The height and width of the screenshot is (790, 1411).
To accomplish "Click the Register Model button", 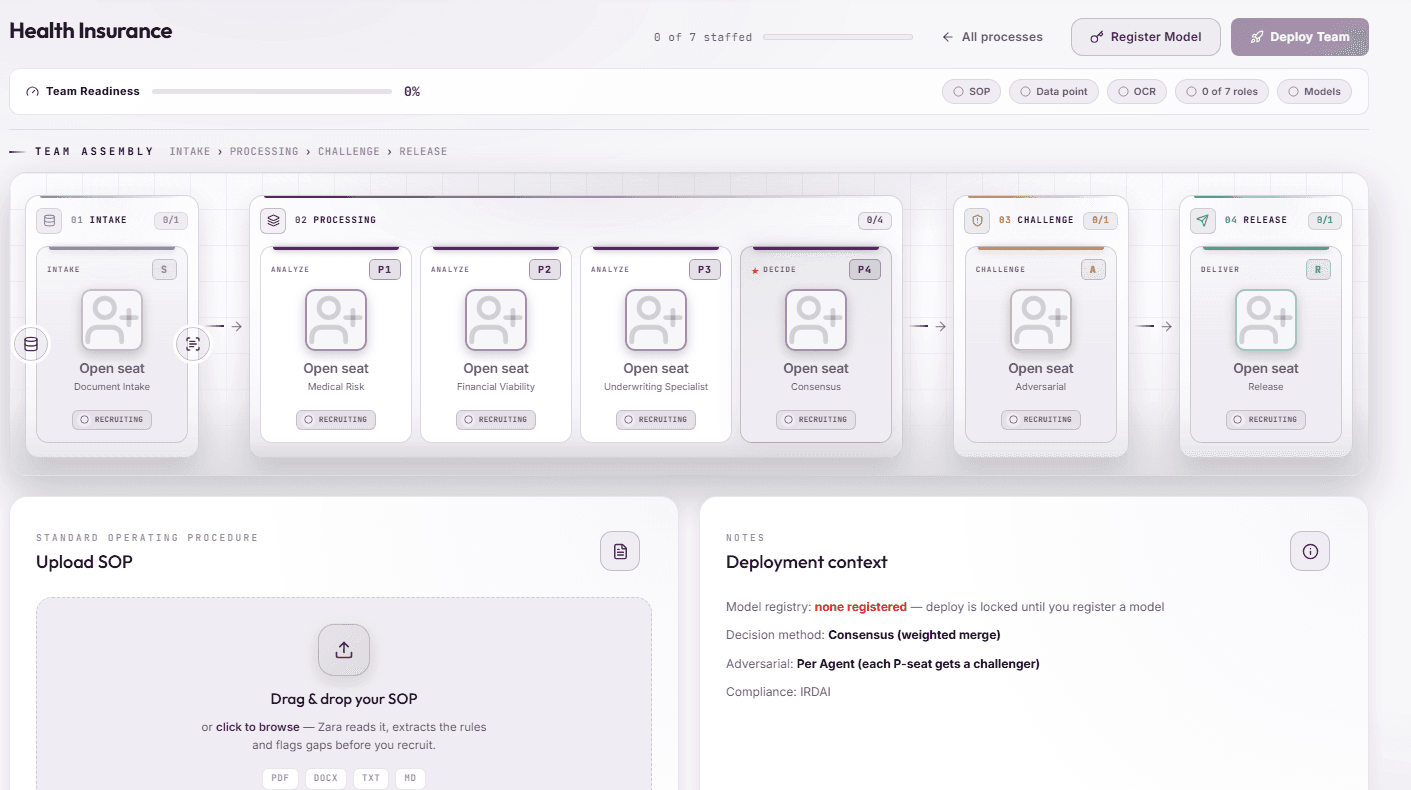I will (x=1146, y=37).
